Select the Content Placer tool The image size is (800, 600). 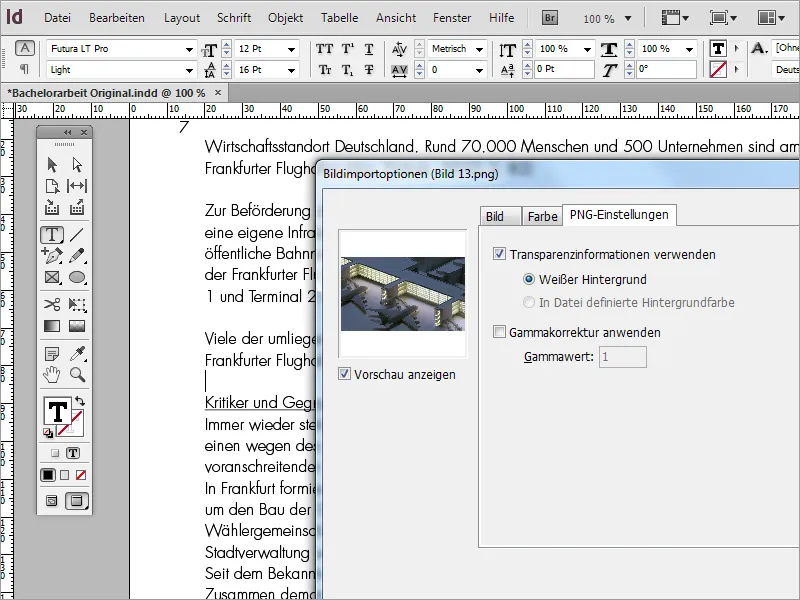[x=77, y=207]
